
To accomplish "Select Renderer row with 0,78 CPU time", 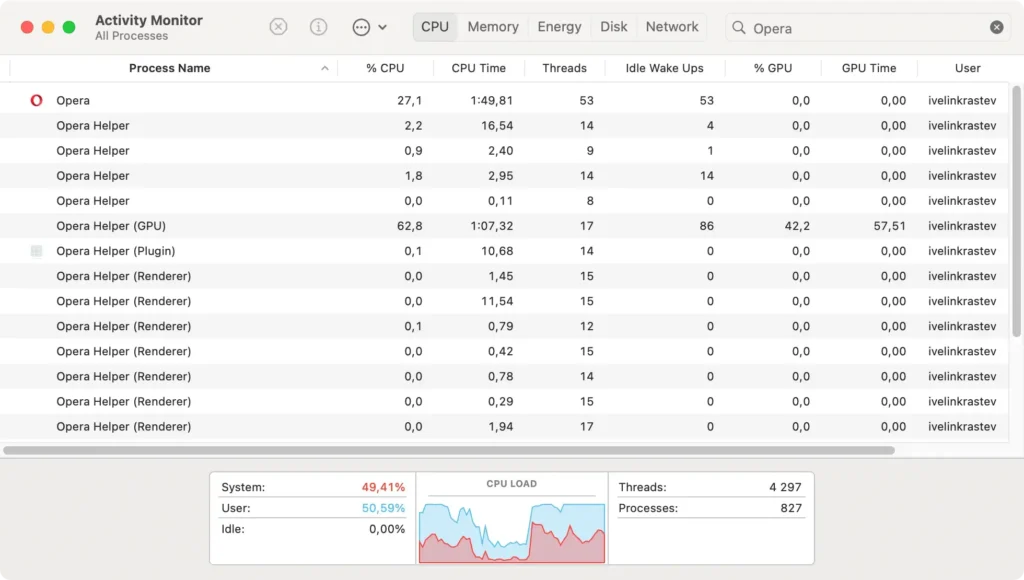I will 504,376.
